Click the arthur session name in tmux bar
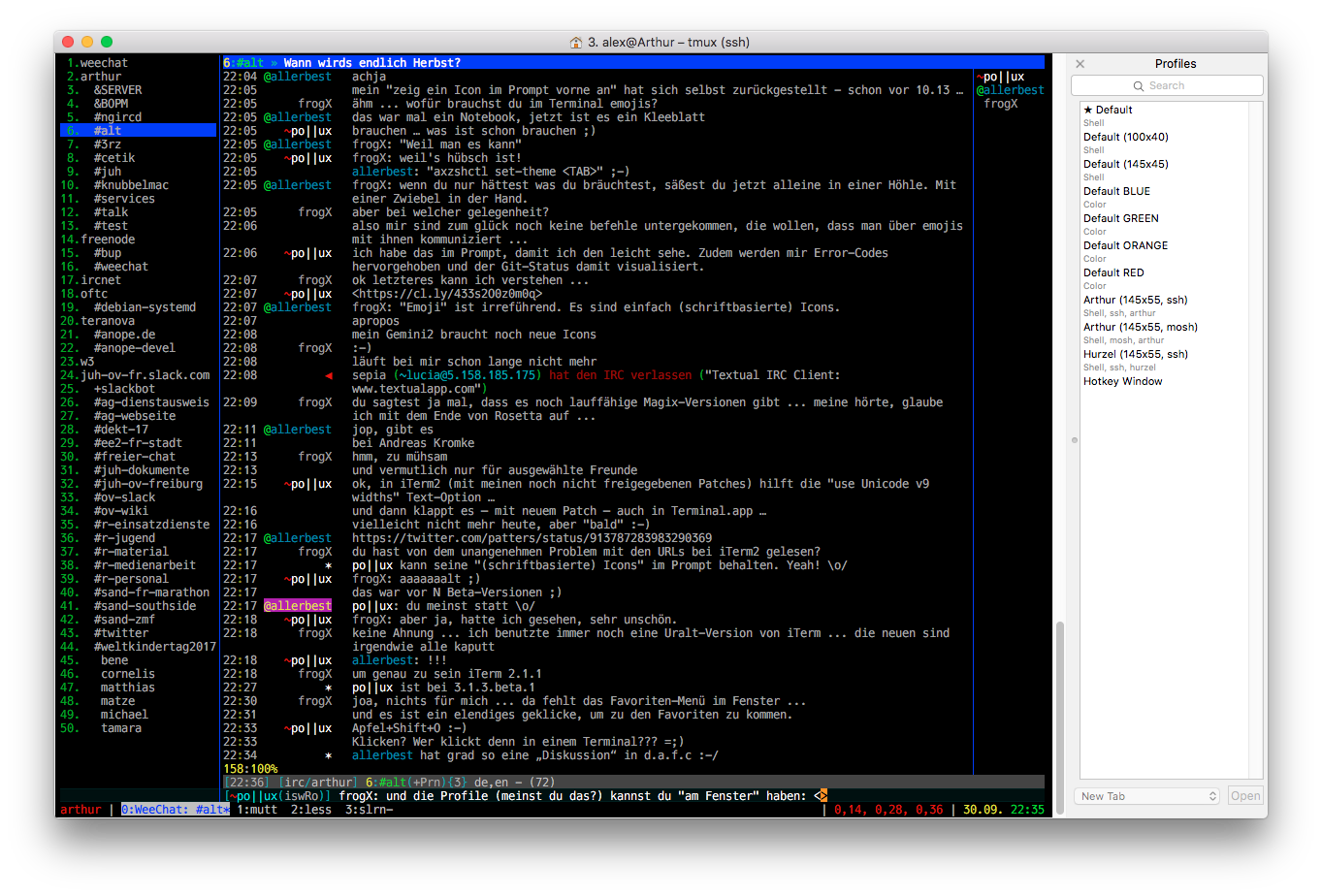 (81, 810)
